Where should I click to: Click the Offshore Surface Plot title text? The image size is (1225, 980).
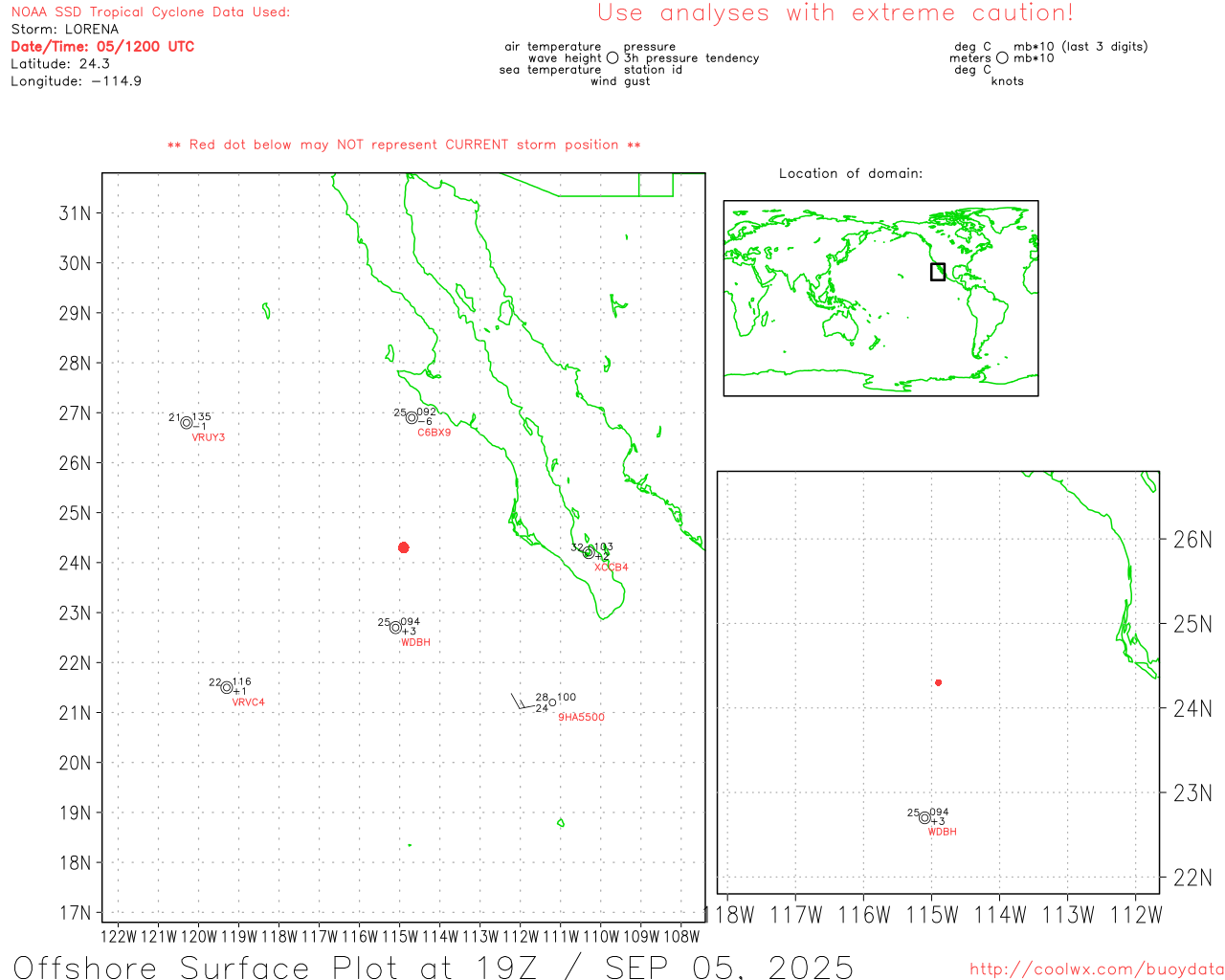coord(434,967)
